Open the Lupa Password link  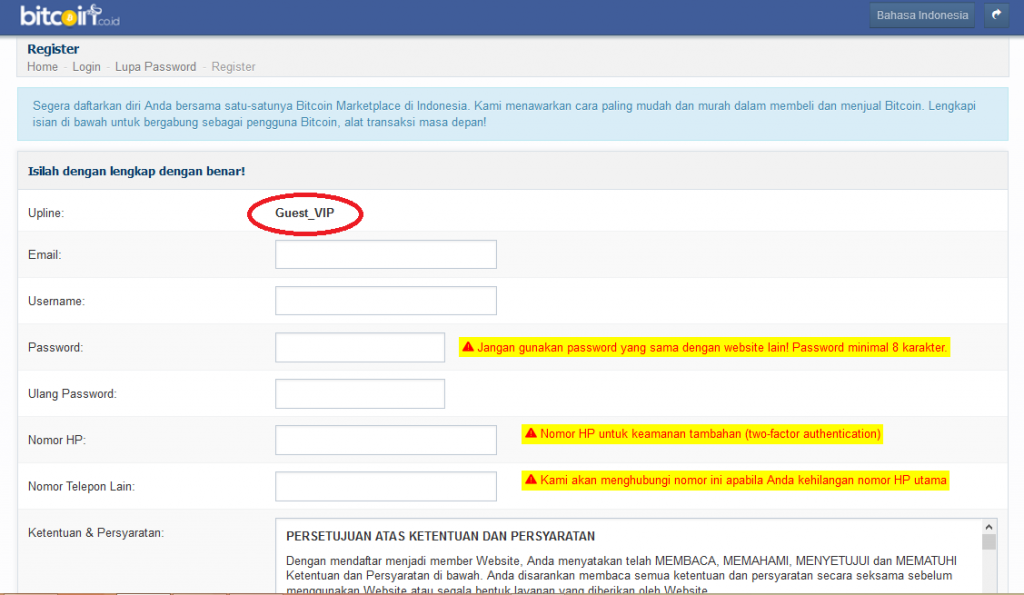(x=155, y=67)
